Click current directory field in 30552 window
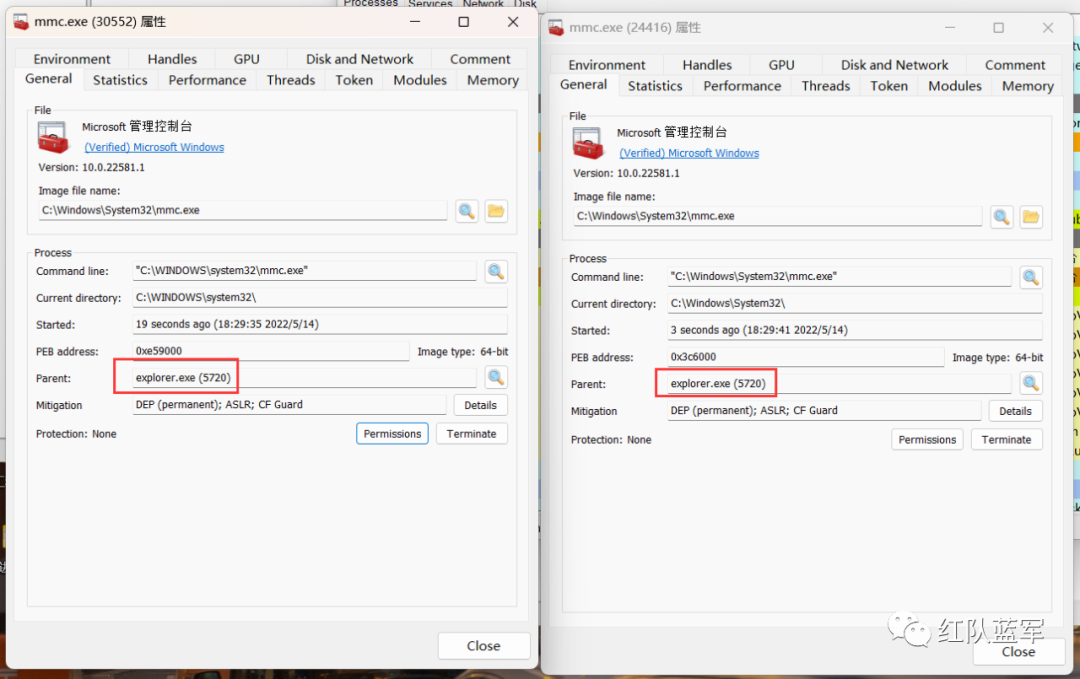The image size is (1080, 679). [320, 297]
